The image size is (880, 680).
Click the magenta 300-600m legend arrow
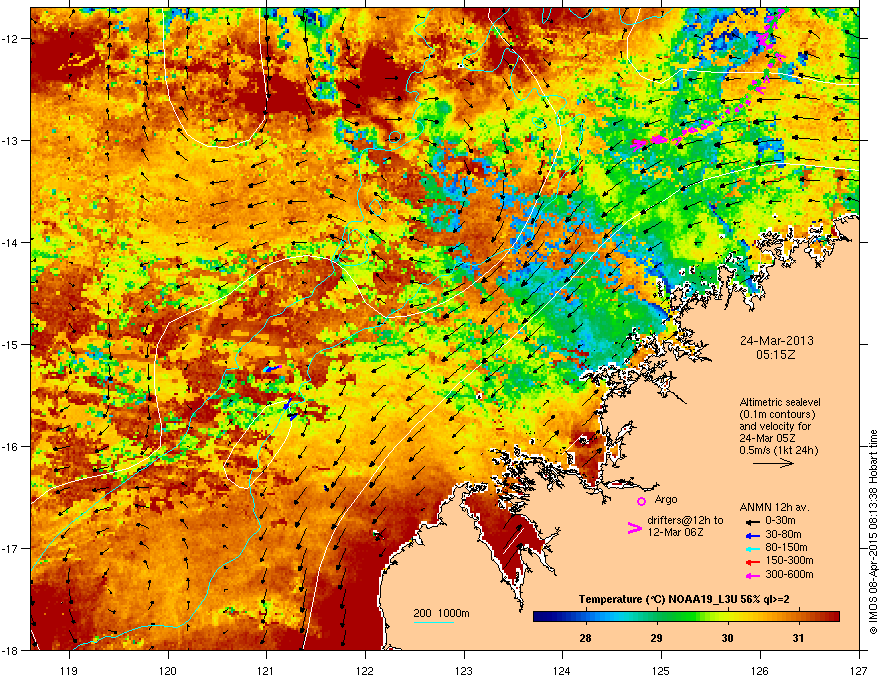click(752, 575)
